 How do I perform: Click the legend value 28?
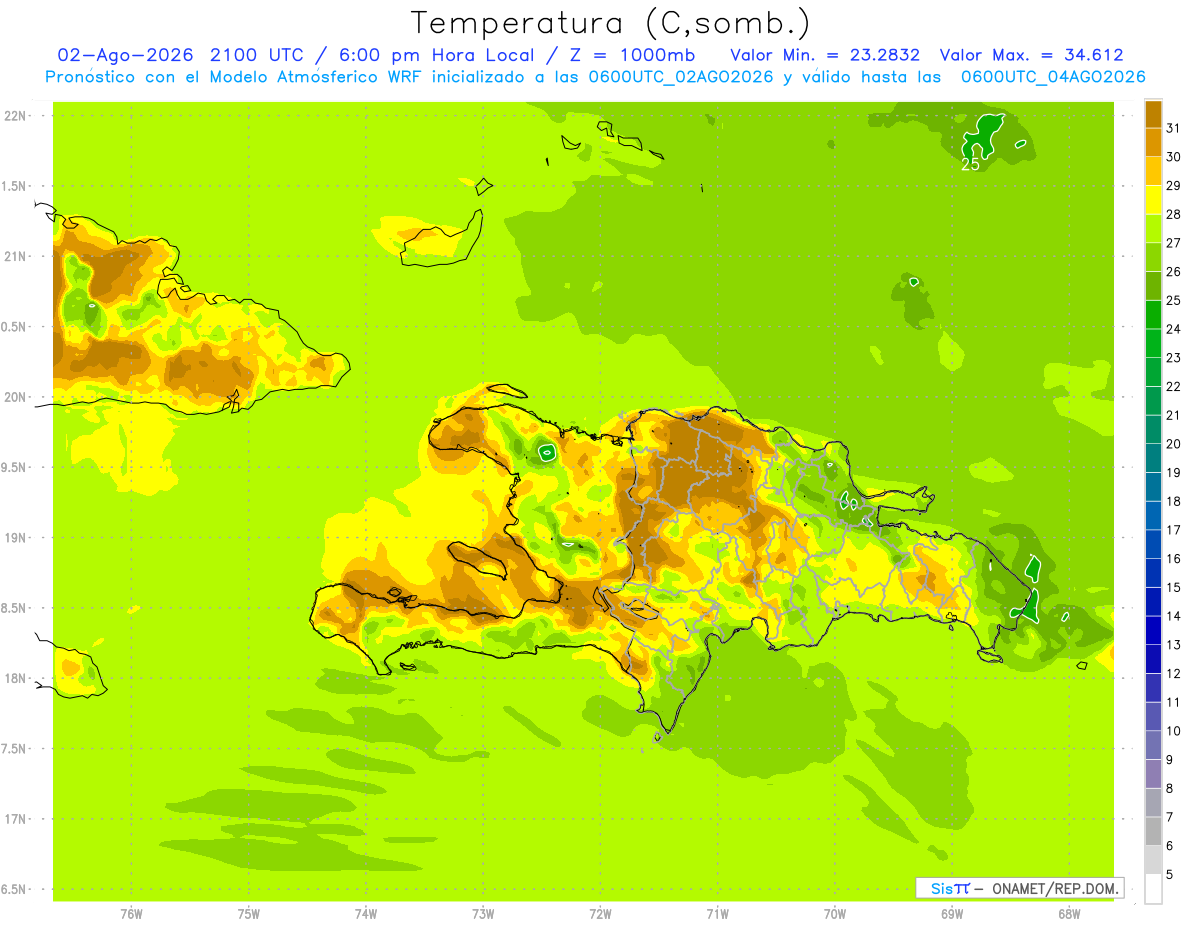coord(1174,214)
